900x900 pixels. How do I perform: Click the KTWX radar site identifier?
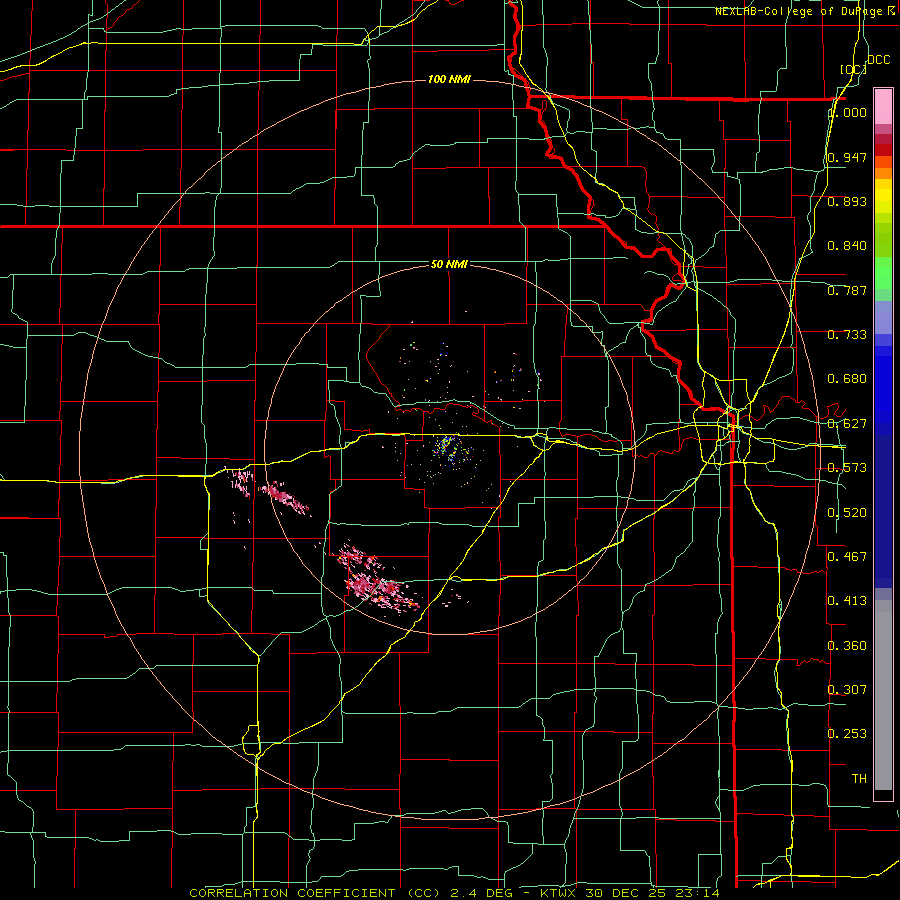[560, 893]
